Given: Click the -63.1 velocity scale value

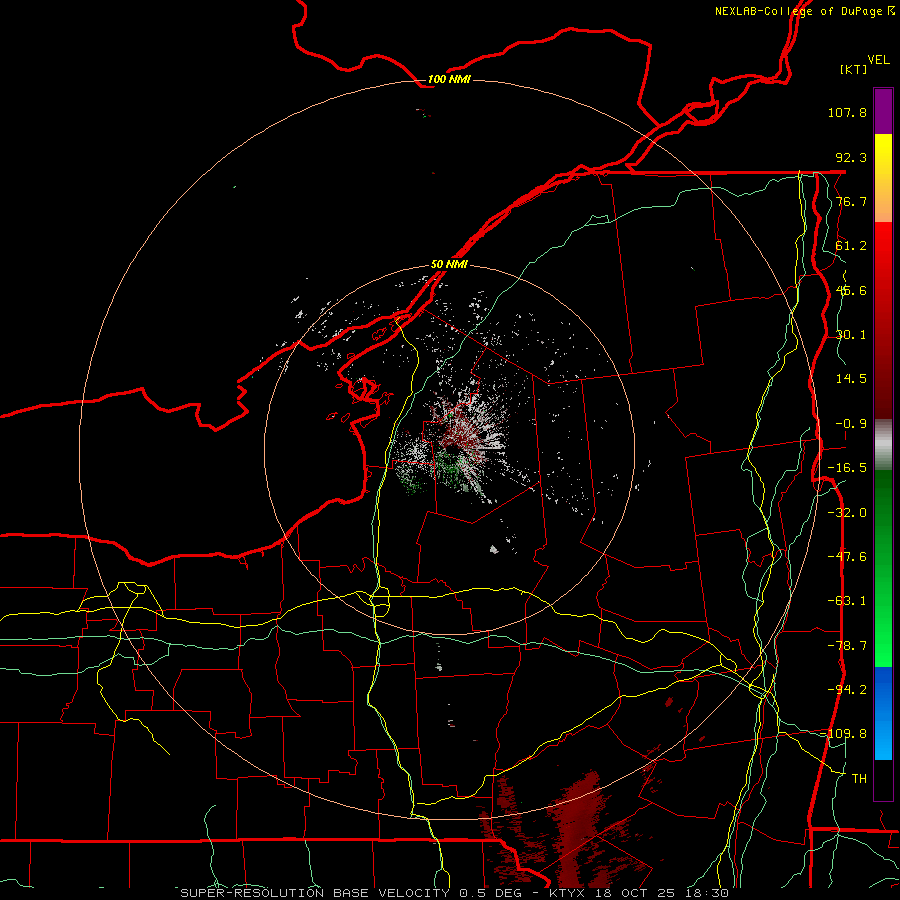Looking at the screenshot, I should click(847, 601).
